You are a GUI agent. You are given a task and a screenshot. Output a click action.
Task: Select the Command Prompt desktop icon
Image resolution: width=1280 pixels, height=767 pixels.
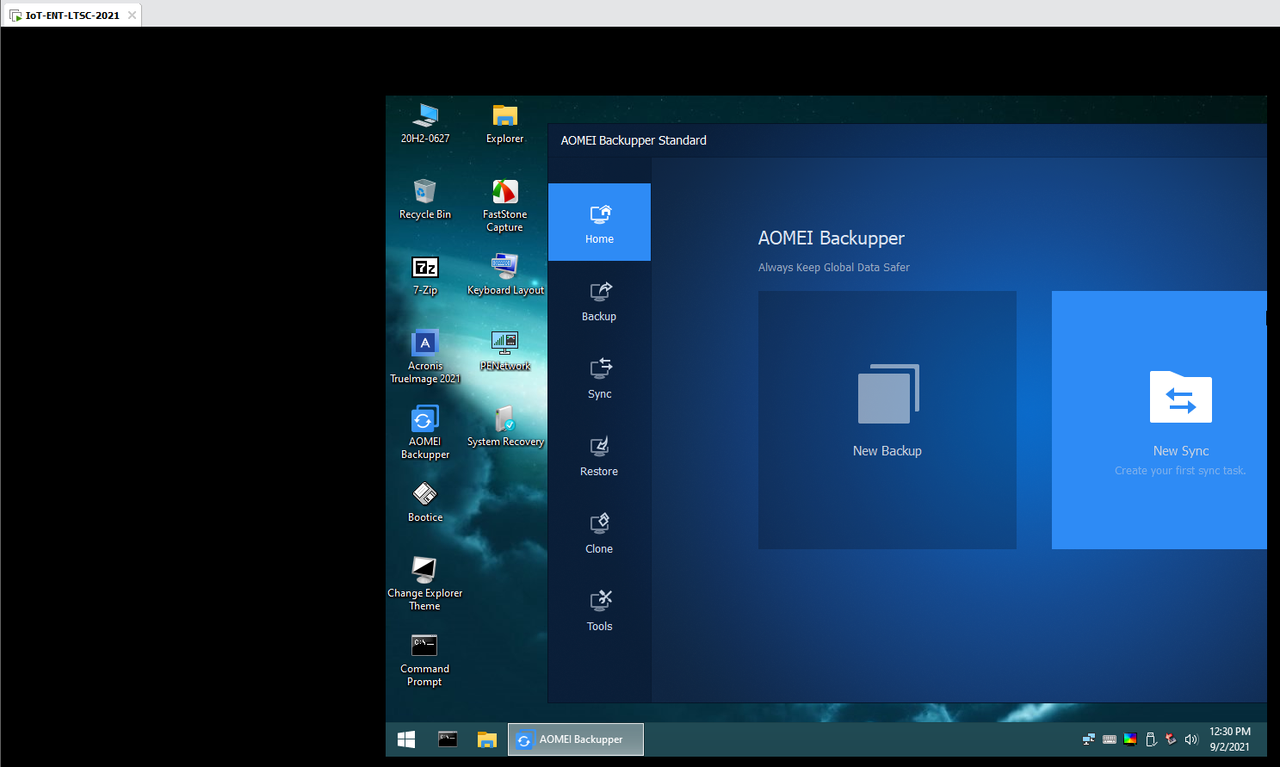tap(425, 660)
